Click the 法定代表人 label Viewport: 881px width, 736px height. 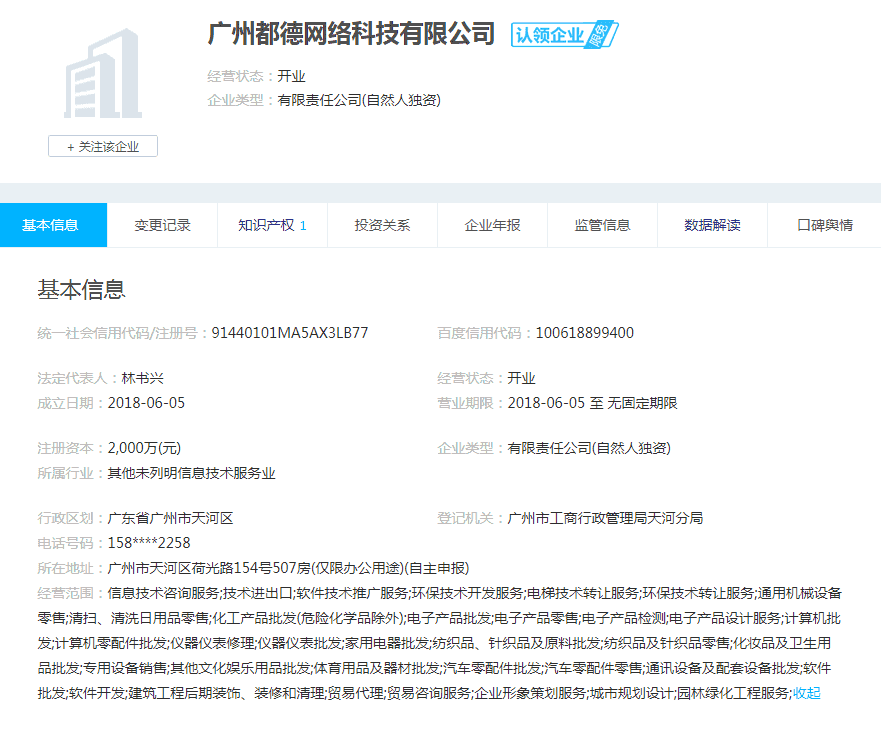72,378
